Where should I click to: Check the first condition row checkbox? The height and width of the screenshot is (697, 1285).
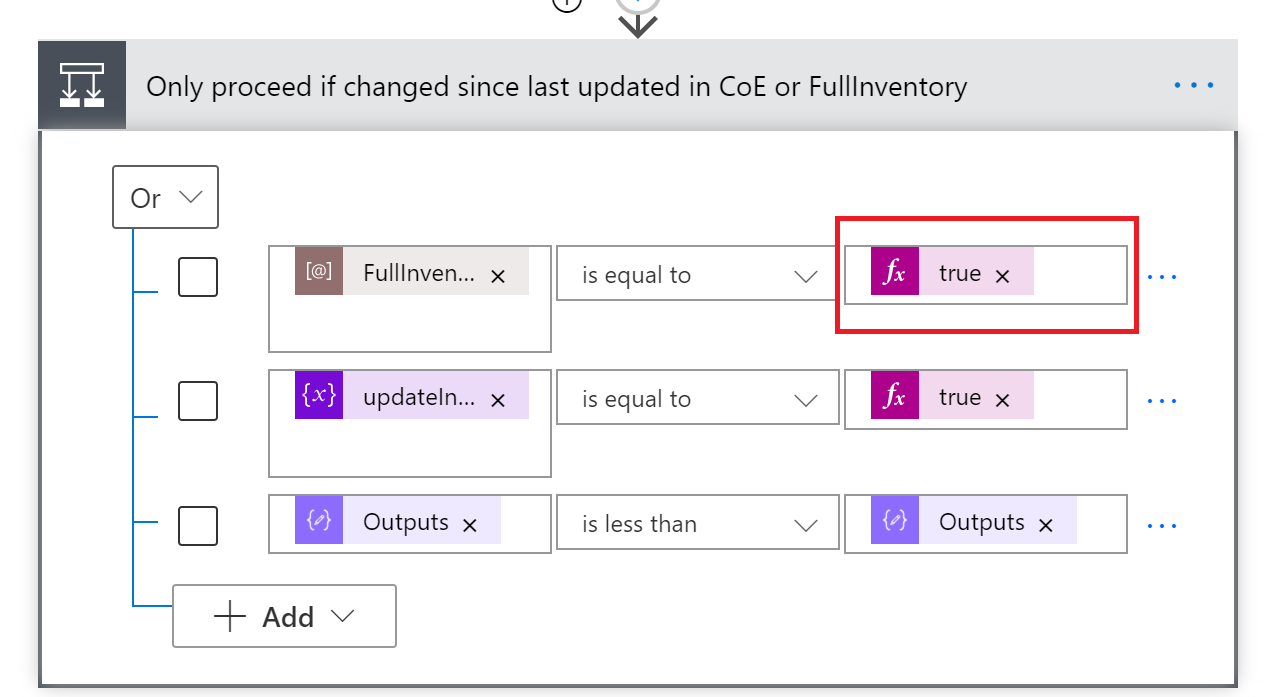[x=197, y=277]
